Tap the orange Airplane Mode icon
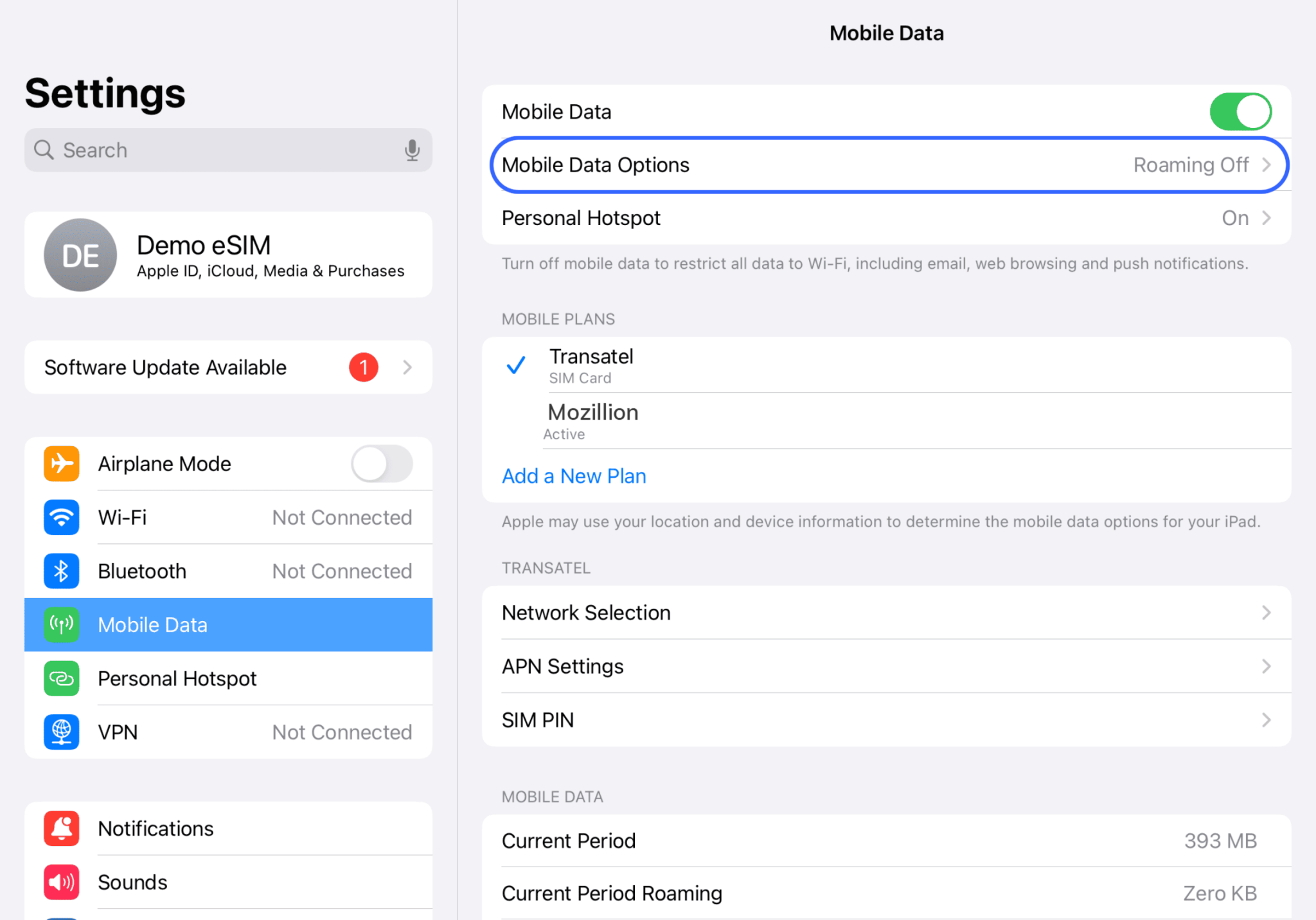 pos(62,464)
